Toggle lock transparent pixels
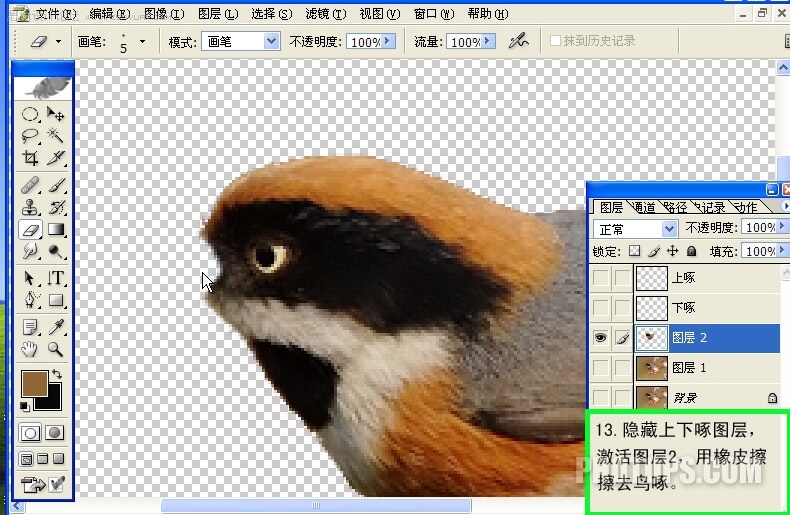 [635, 251]
